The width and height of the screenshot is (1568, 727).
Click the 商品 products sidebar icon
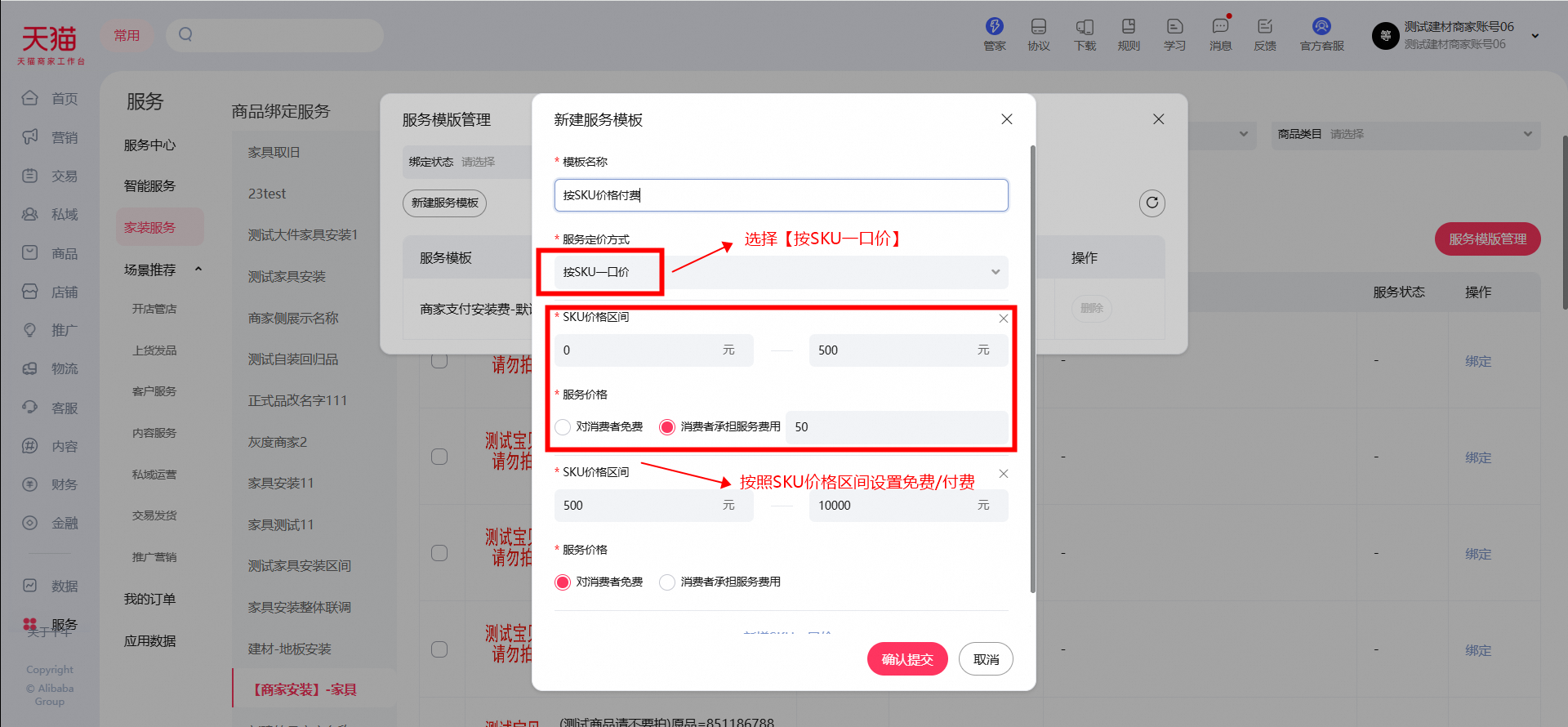pyautogui.click(x=30, y=253)
